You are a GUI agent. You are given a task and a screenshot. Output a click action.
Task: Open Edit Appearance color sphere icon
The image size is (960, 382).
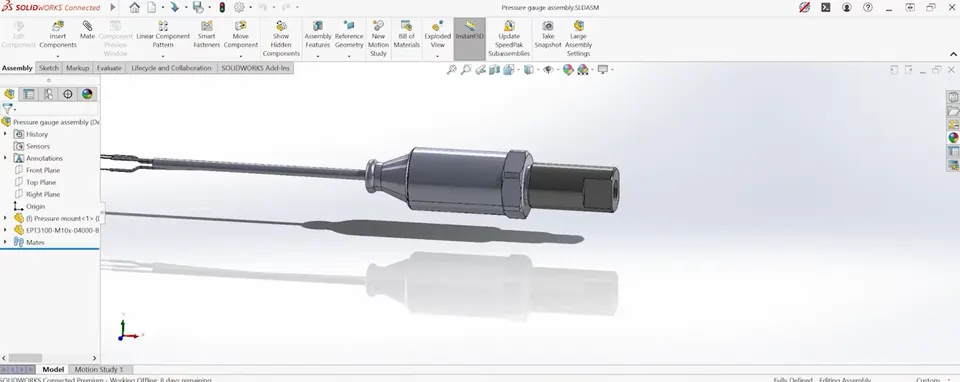(x=568, y=70)
